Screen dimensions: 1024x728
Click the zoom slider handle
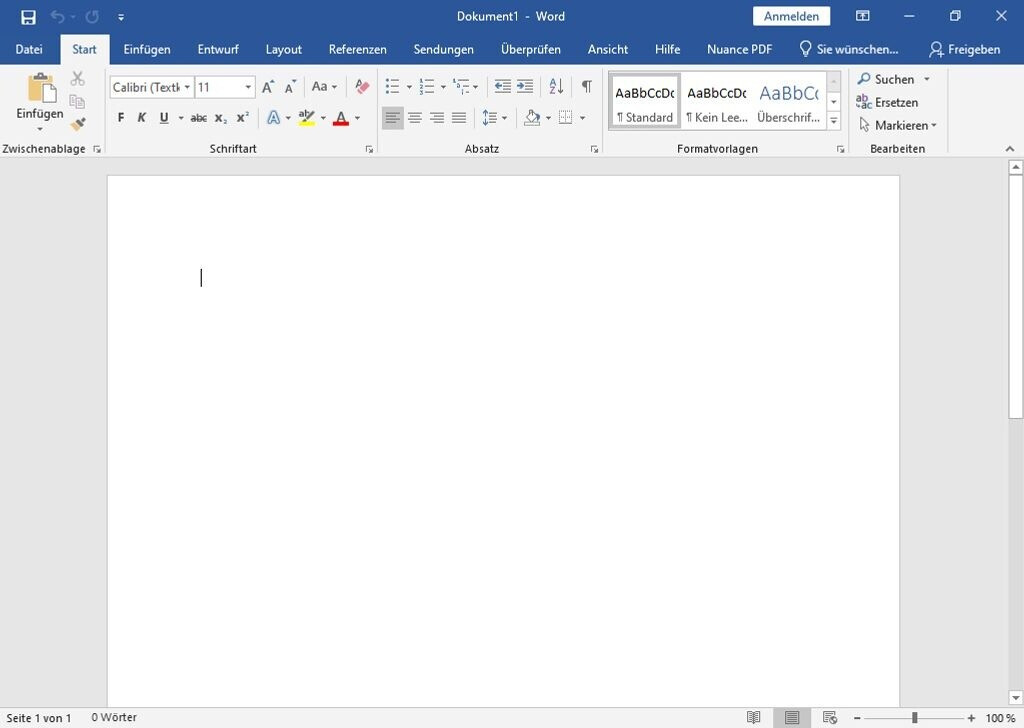pyautogui.click(x=914, y=717)
